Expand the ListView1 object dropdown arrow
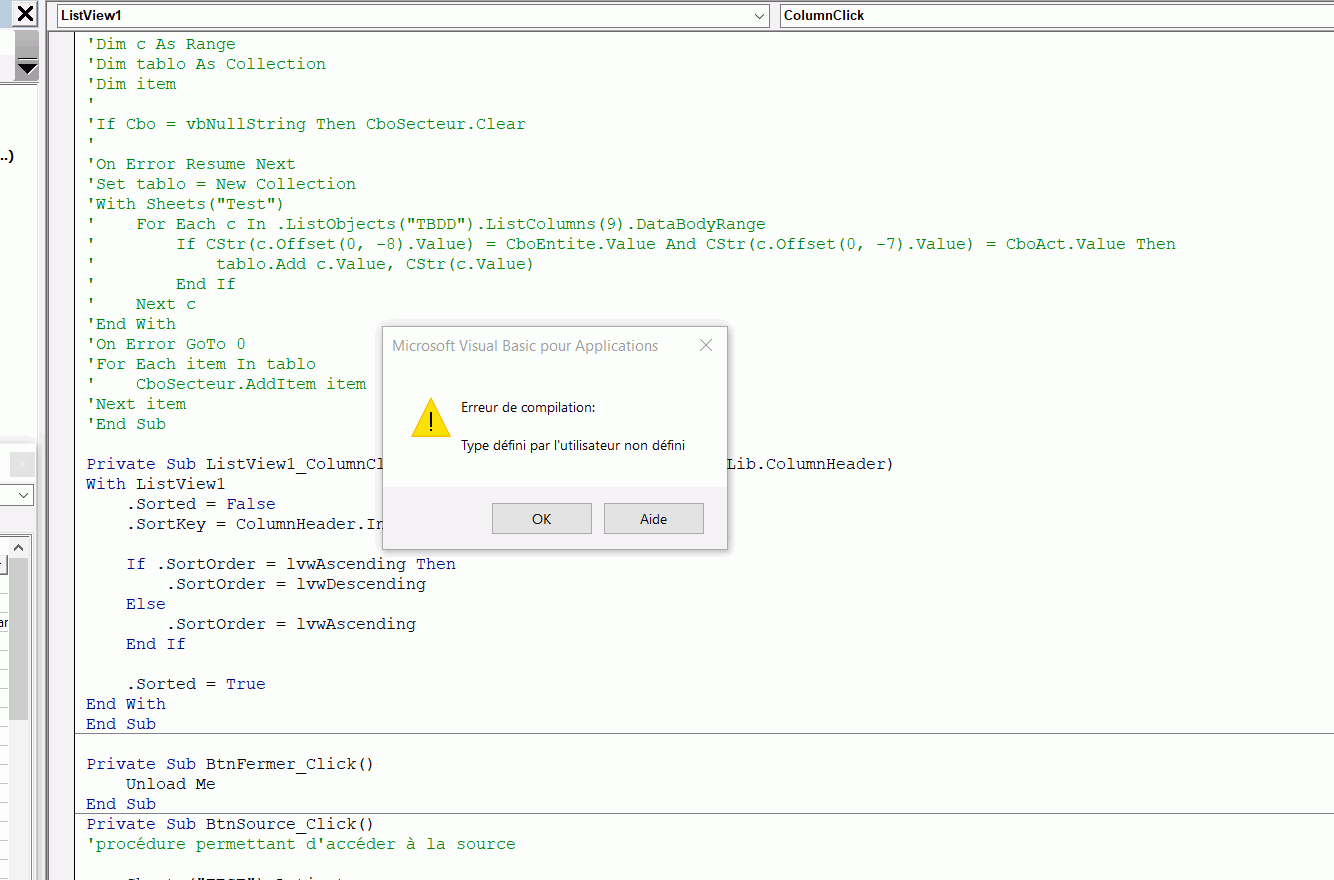The width and height of the screenshot is (1334, 880). pyautogui.click(x=760, y=16)
